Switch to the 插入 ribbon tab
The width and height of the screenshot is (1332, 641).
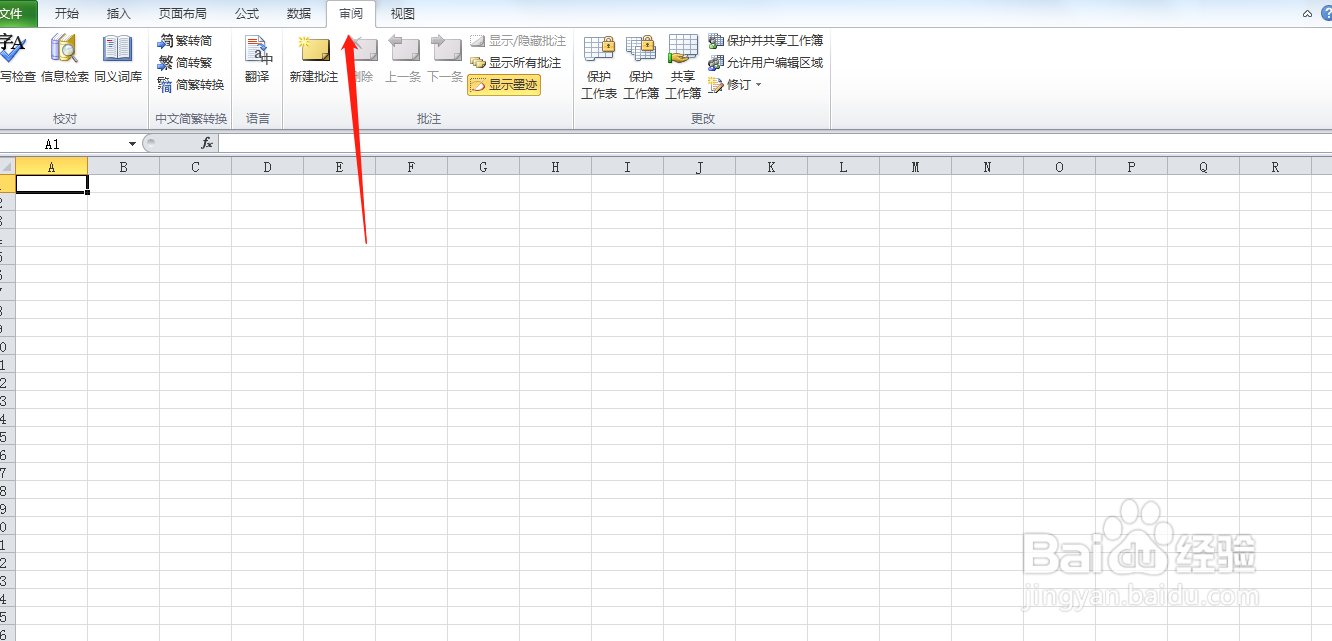point(119,14)
